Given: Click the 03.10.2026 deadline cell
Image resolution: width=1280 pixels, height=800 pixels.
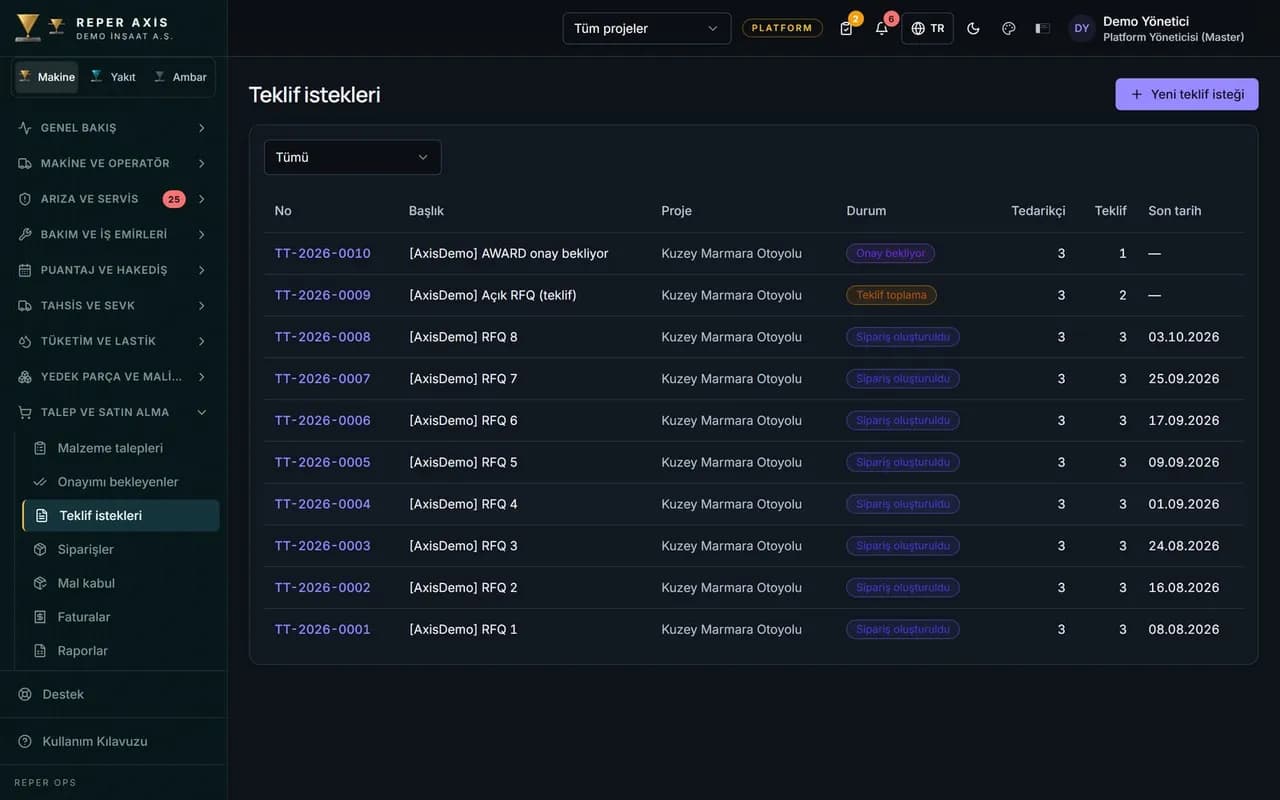Looking at the screenshot, I should pyautogui.click(x=1184, y=337).
